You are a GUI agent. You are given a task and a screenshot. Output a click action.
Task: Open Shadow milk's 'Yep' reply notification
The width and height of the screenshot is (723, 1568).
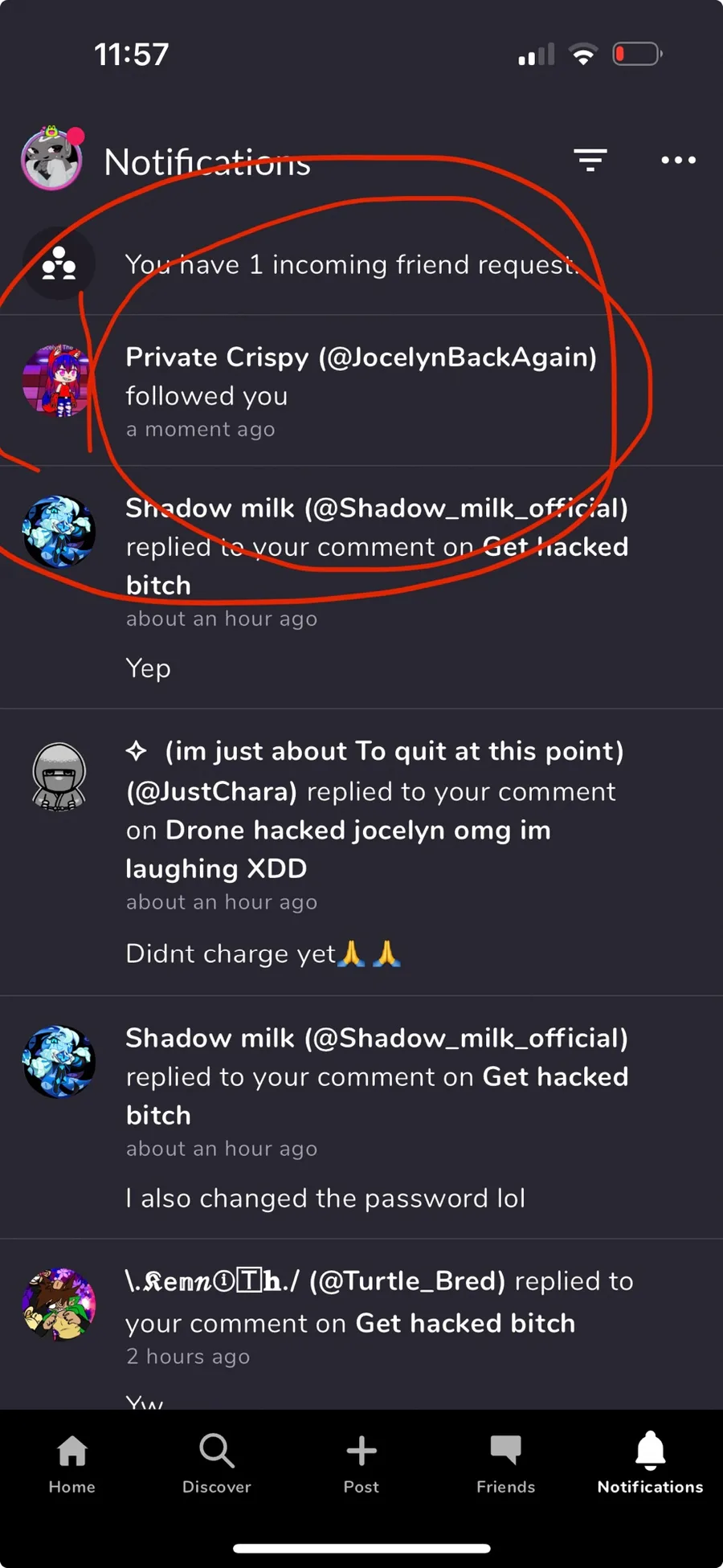[361, 588]
